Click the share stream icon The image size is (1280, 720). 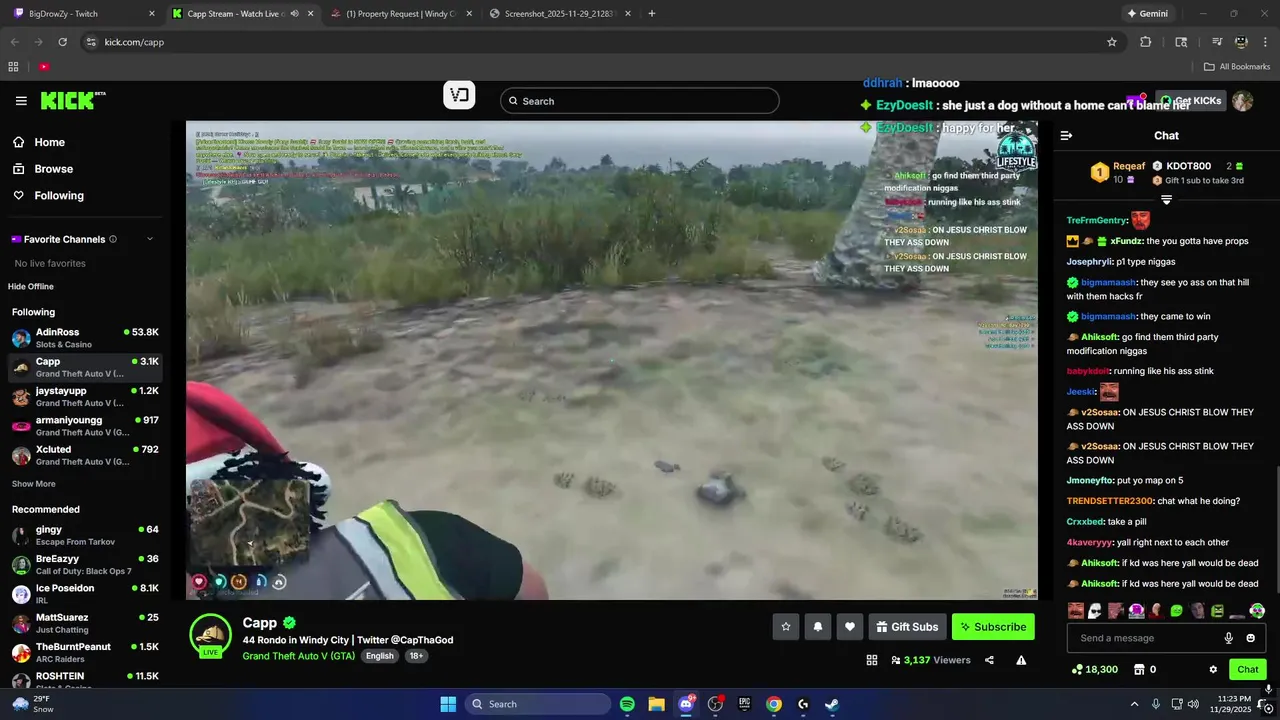pyautogui.click(x=989, y=660)
